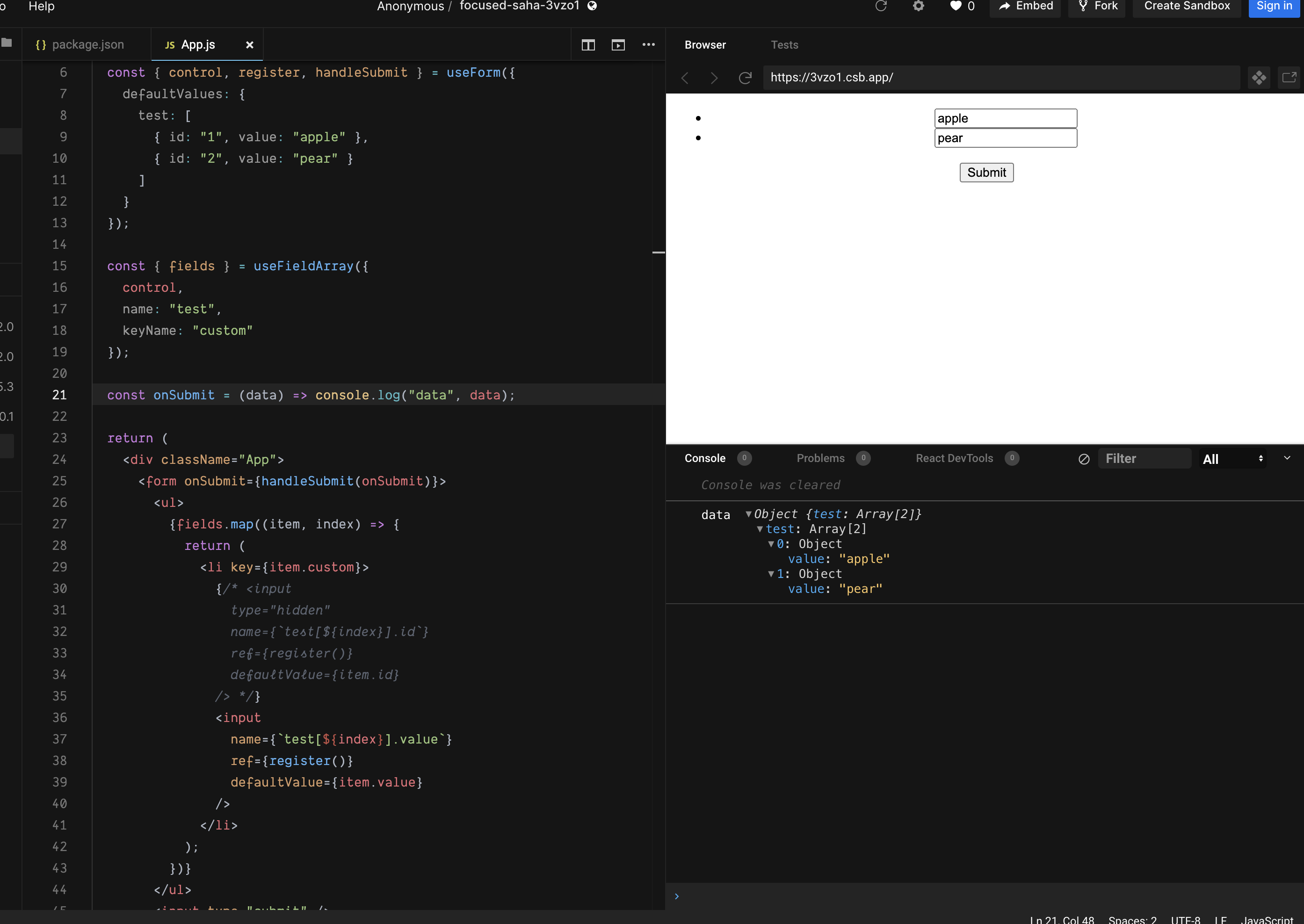Image resolution: width=1304 pixels, height=924 pixels.
Task: Refresh the preview in the browser panel
Action: click(745, 78)
